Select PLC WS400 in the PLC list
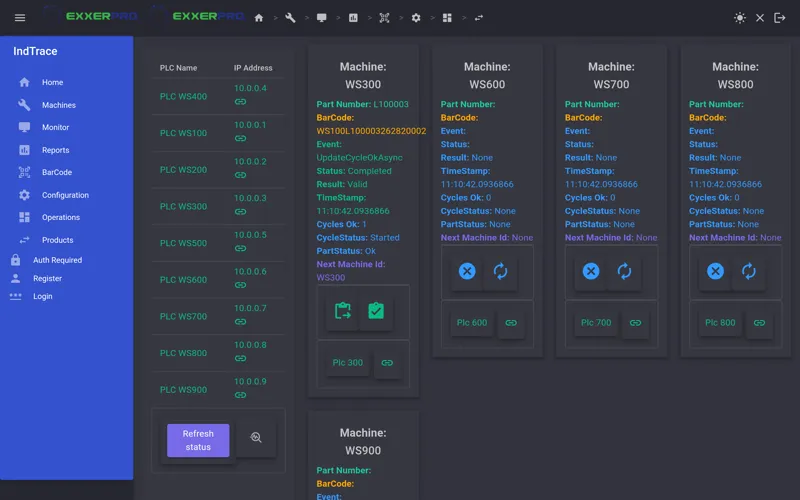The width and height of the screenshot is (800, 500). click(183, 96)
